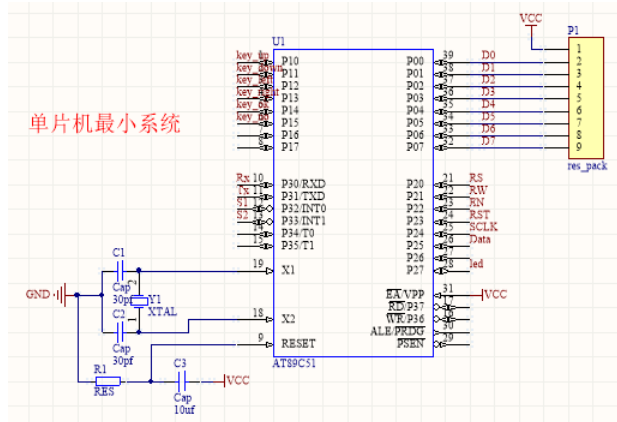
Task: Select the P35/T1 pin label
Action: click(x=297, y=245)
